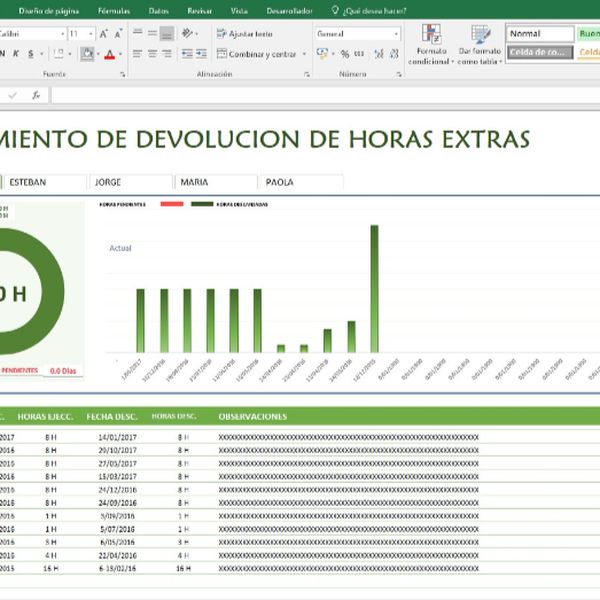Click the increase decimal icon
The height and width of the screenshot is (600, 600).
(x=378, y=54)
